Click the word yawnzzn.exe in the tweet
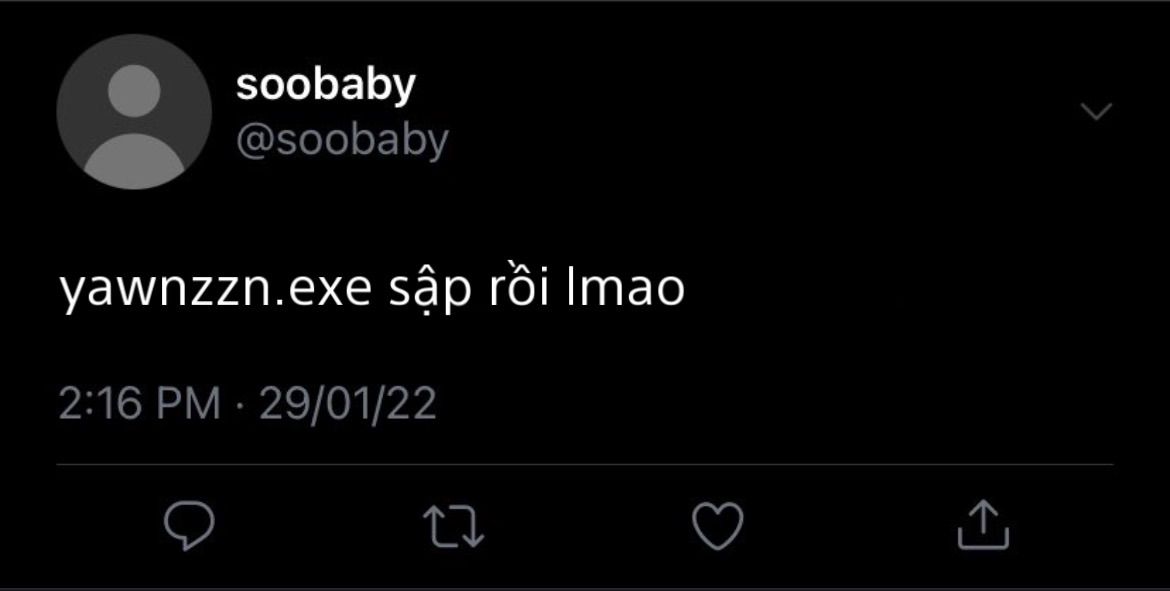 coord(216,290)
